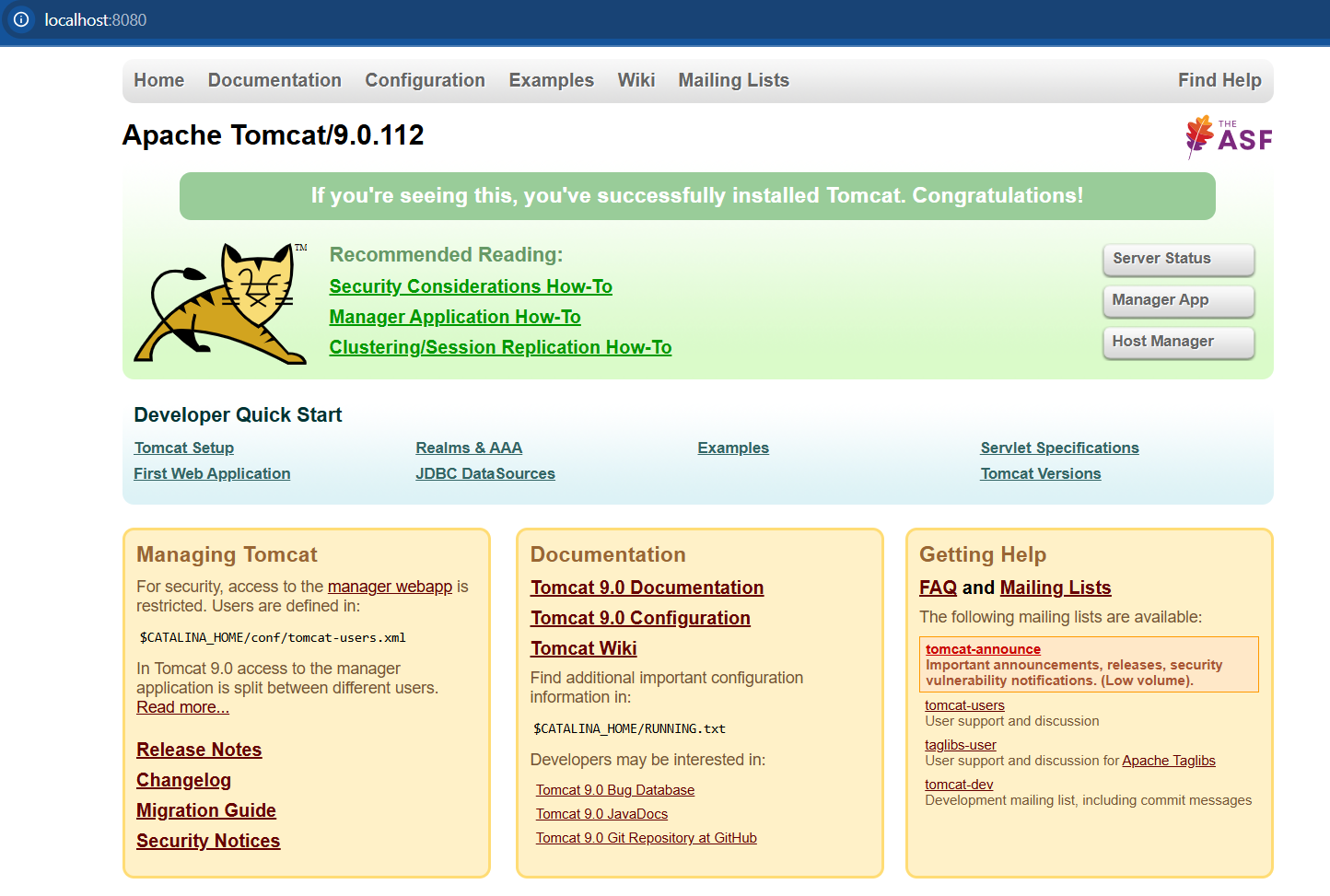Open Manager Application How-To link
1330x896 pixels.
click(x=455, y=317)
